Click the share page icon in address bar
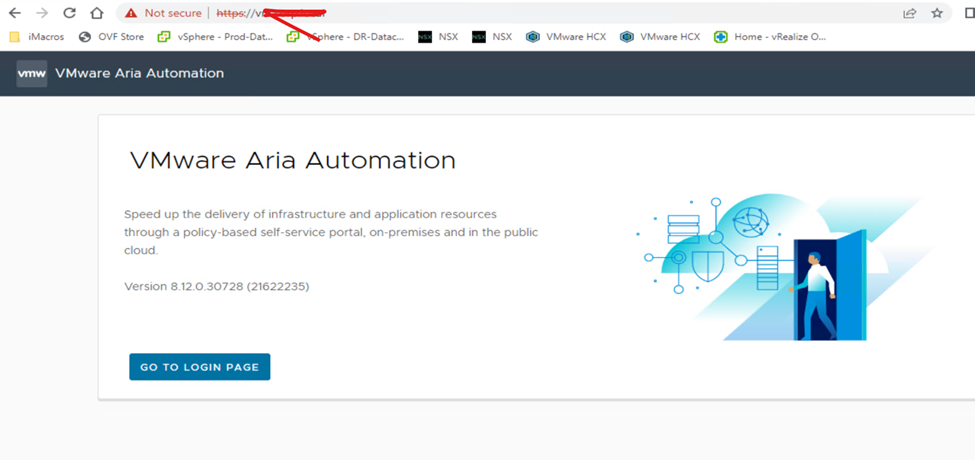This screenshot has width=975, height=460. [910, 13]
